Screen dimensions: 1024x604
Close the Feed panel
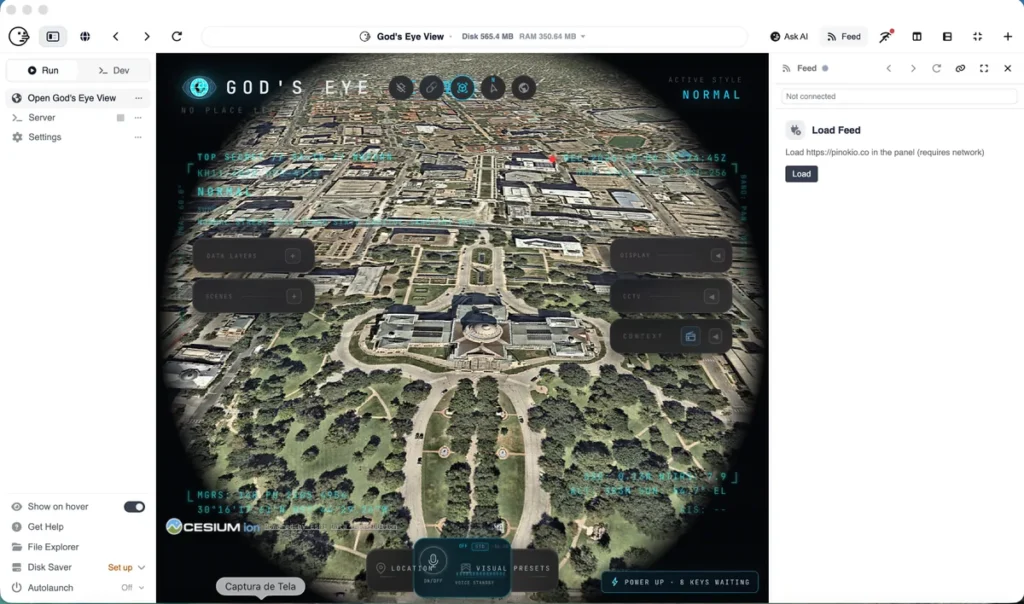(1008, 69)
